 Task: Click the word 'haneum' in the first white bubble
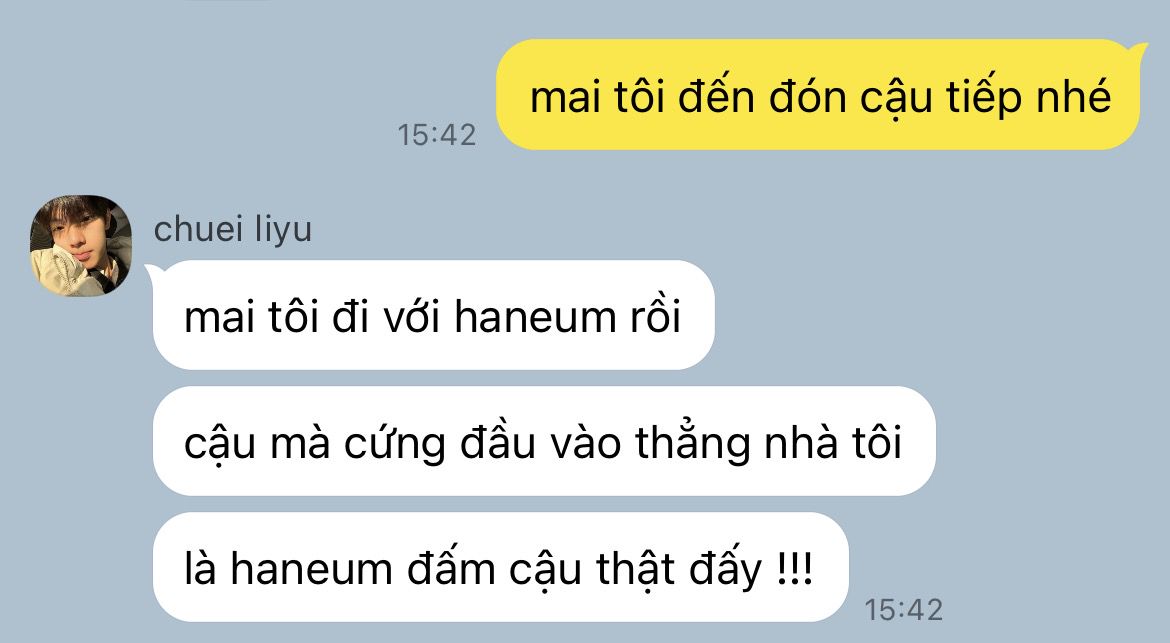click(x=535, y=316)
